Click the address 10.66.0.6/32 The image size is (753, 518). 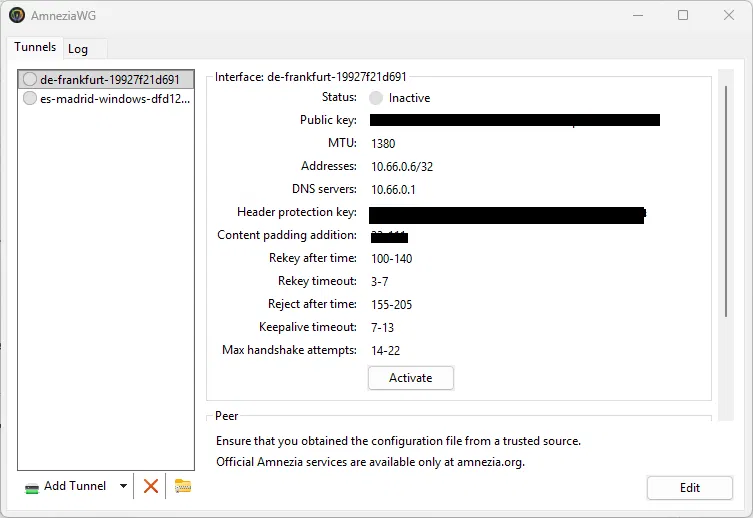402,167
